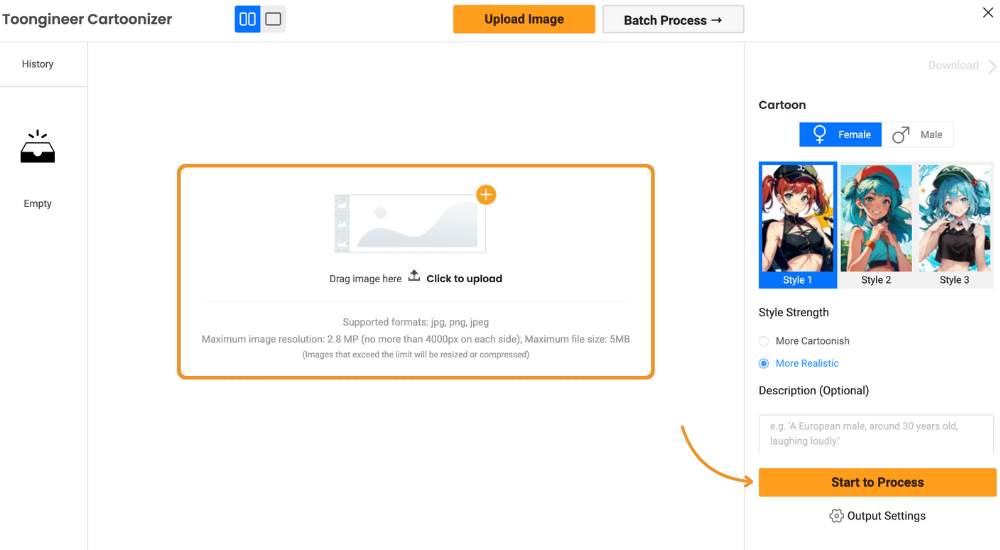1000x550 pixels.
Task: Click the Click to upload link
Action: pyautogui.click(x=464, y=278)
